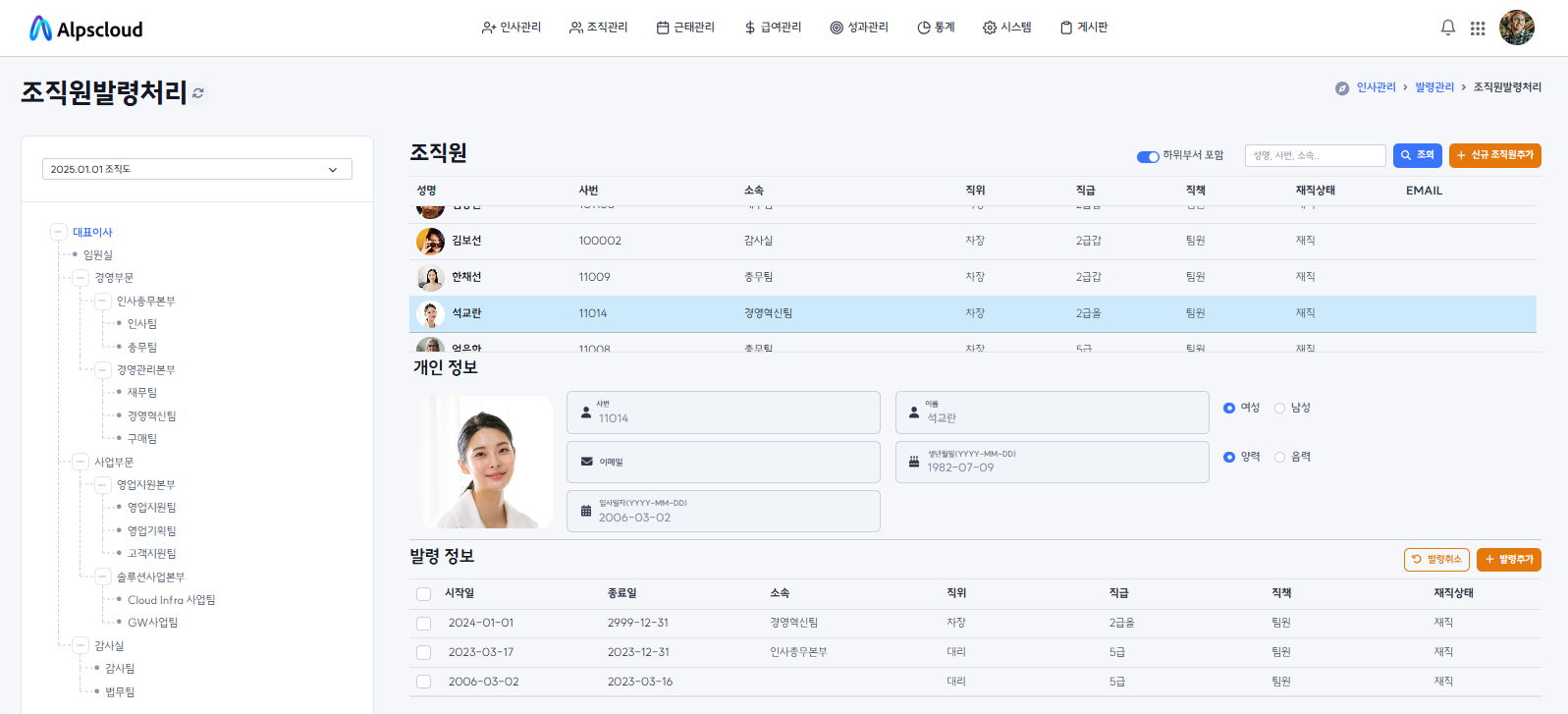The width and height of the screenshot is (1568, 714).
Task: Collapse the 영업지원본부 tree node
Action: (102, 485)
